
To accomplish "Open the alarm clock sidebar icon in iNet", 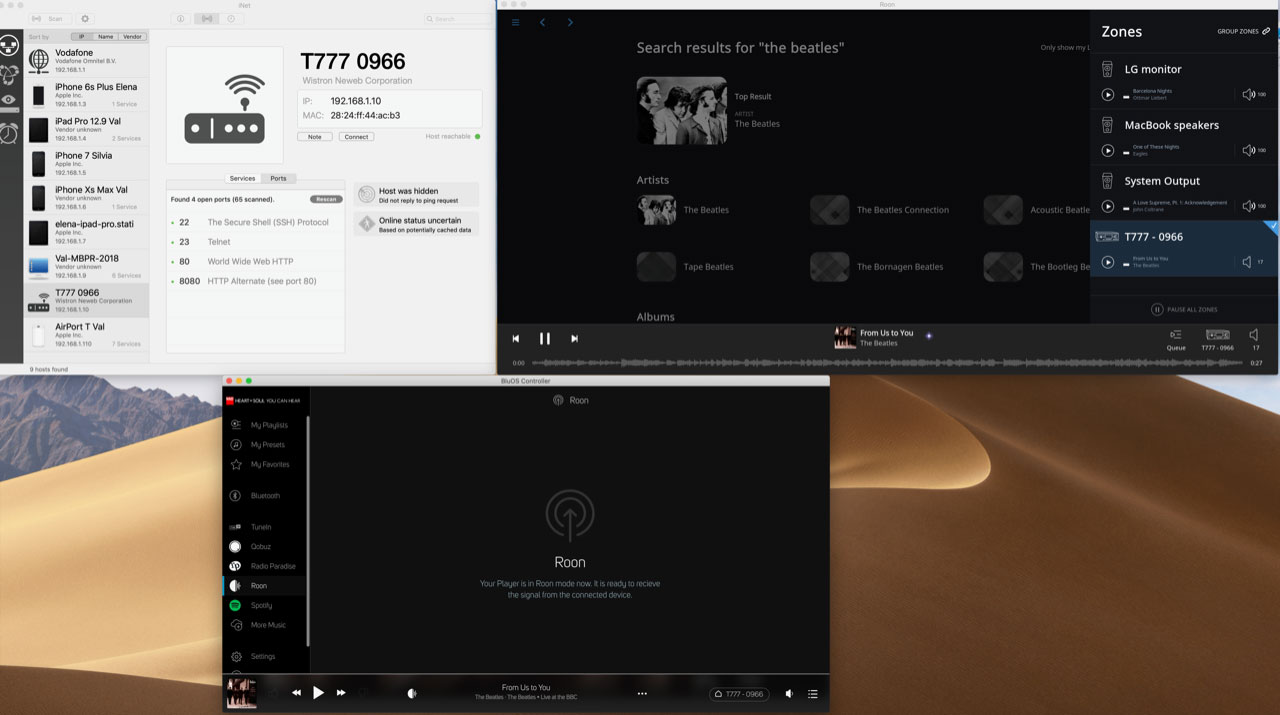I will pos(9,133).
